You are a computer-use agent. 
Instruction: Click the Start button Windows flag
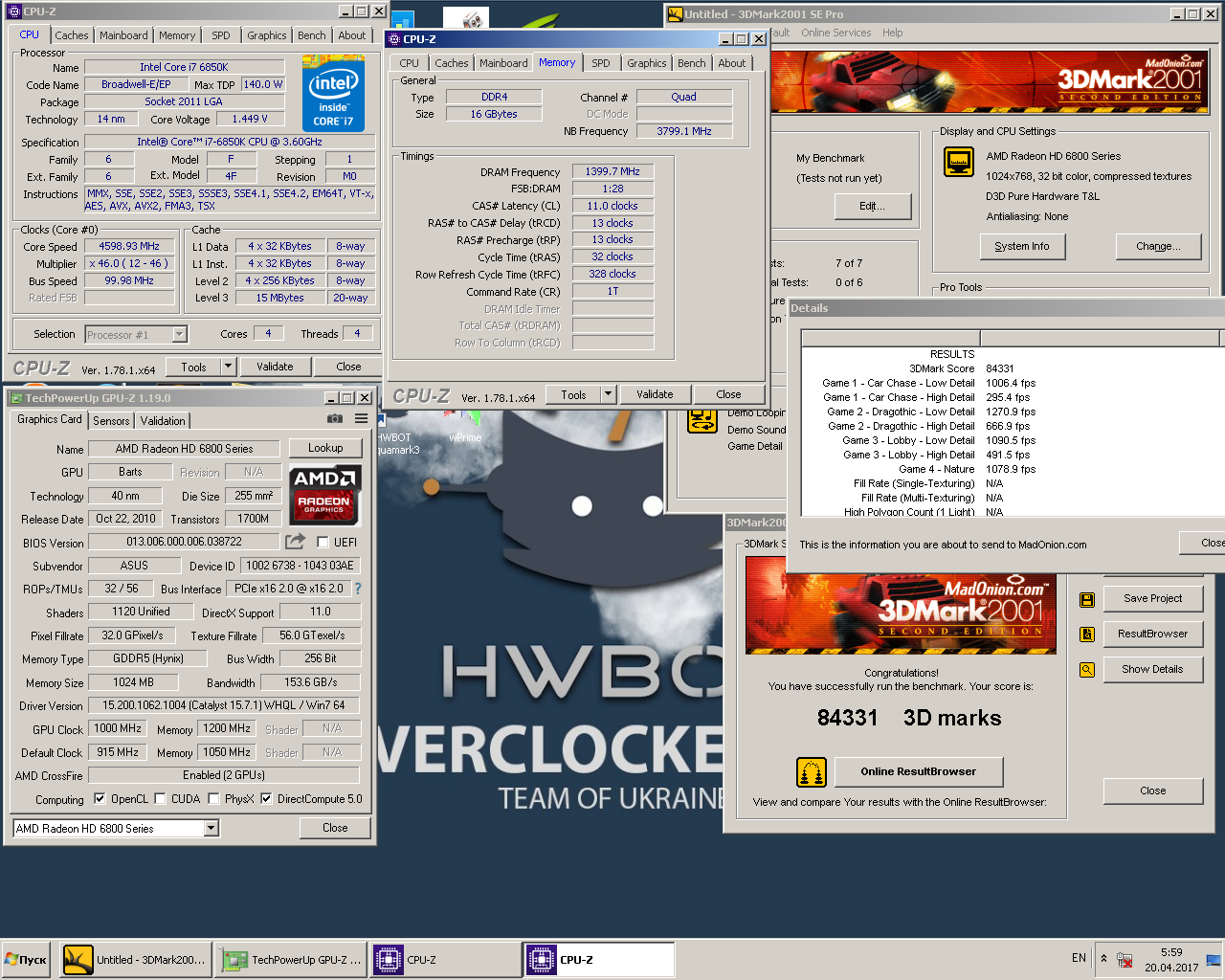pos(11,959)
